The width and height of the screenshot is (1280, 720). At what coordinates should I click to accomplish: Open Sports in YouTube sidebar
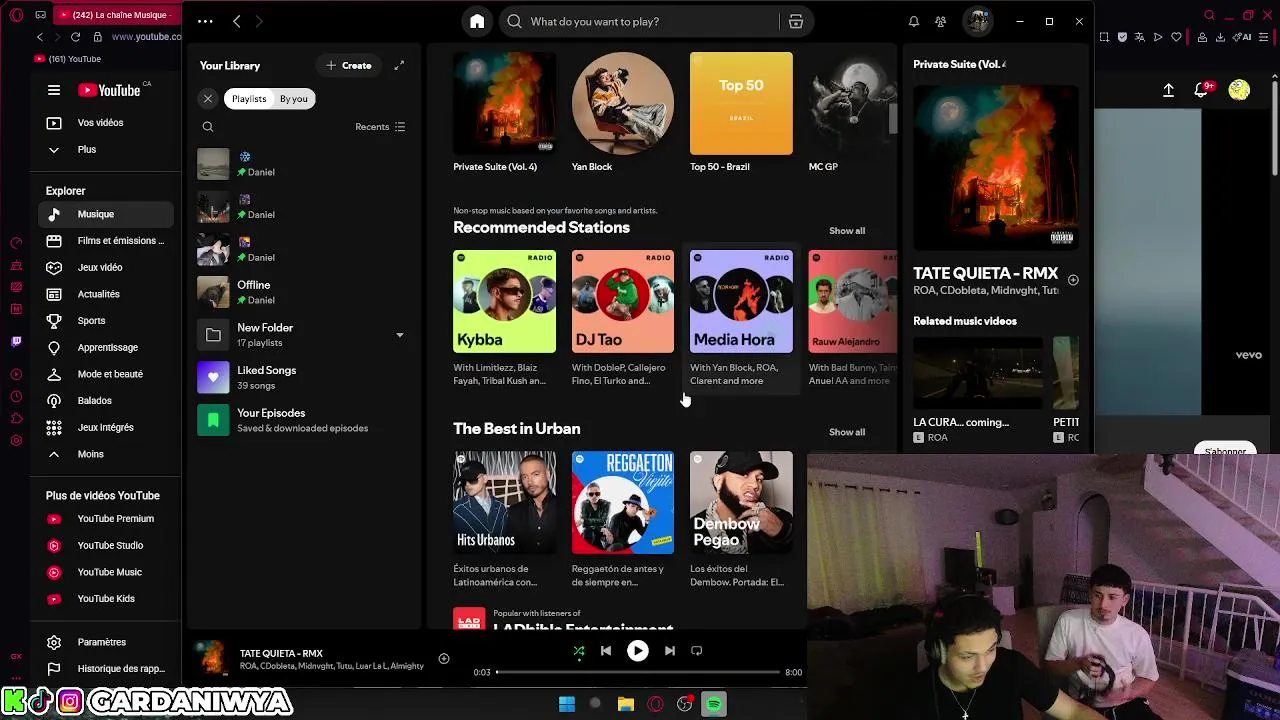tap(105, 321)
